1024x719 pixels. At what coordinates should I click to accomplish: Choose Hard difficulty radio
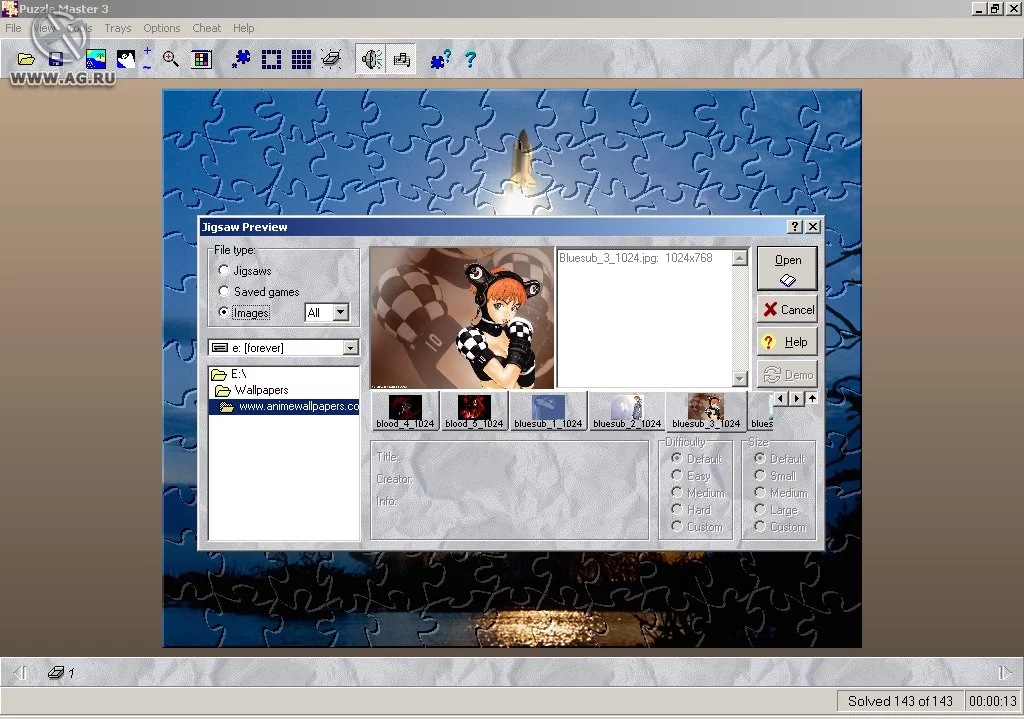point(677,509)
